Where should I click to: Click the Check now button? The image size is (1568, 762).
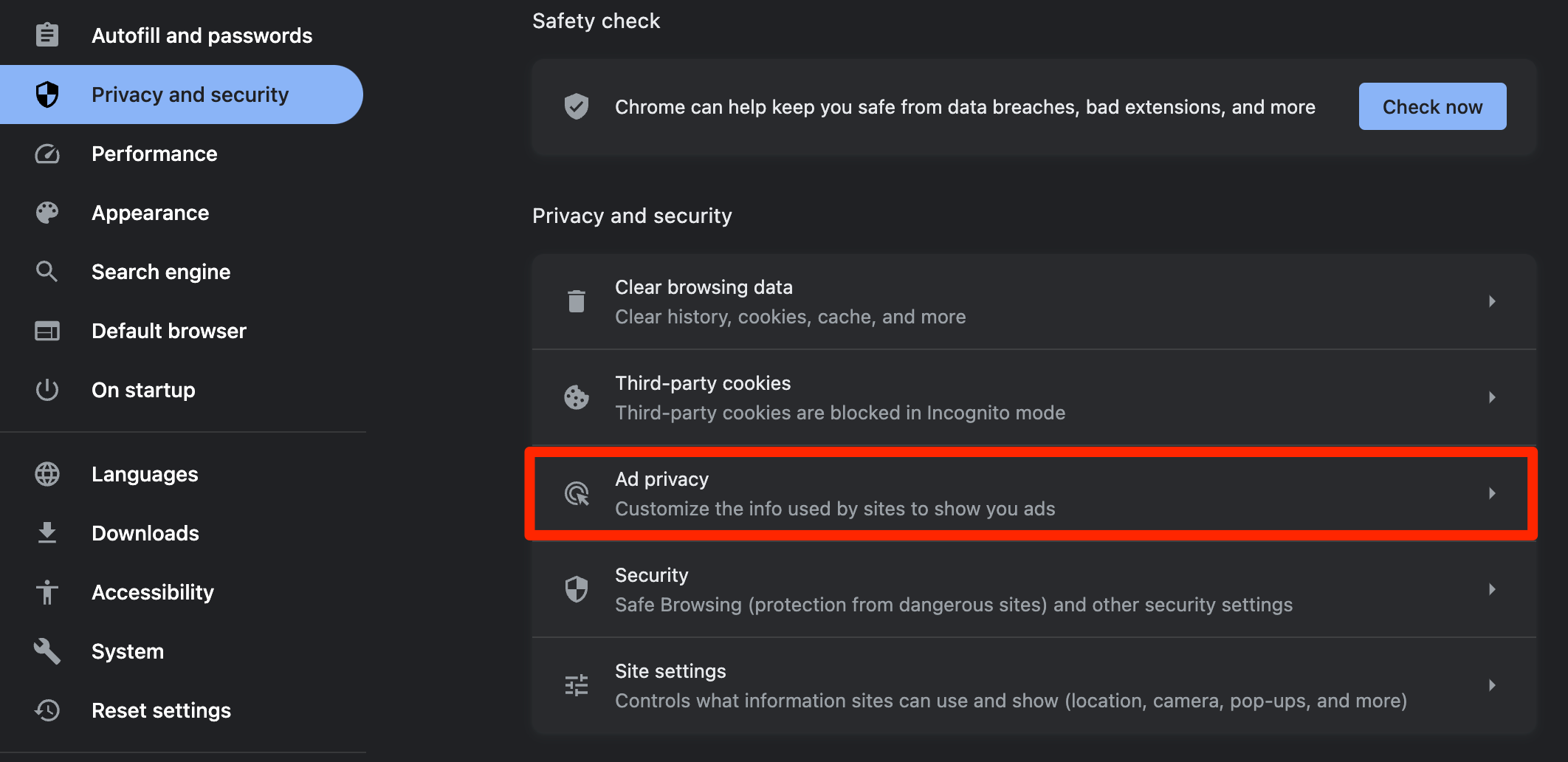pos(1431,106)
